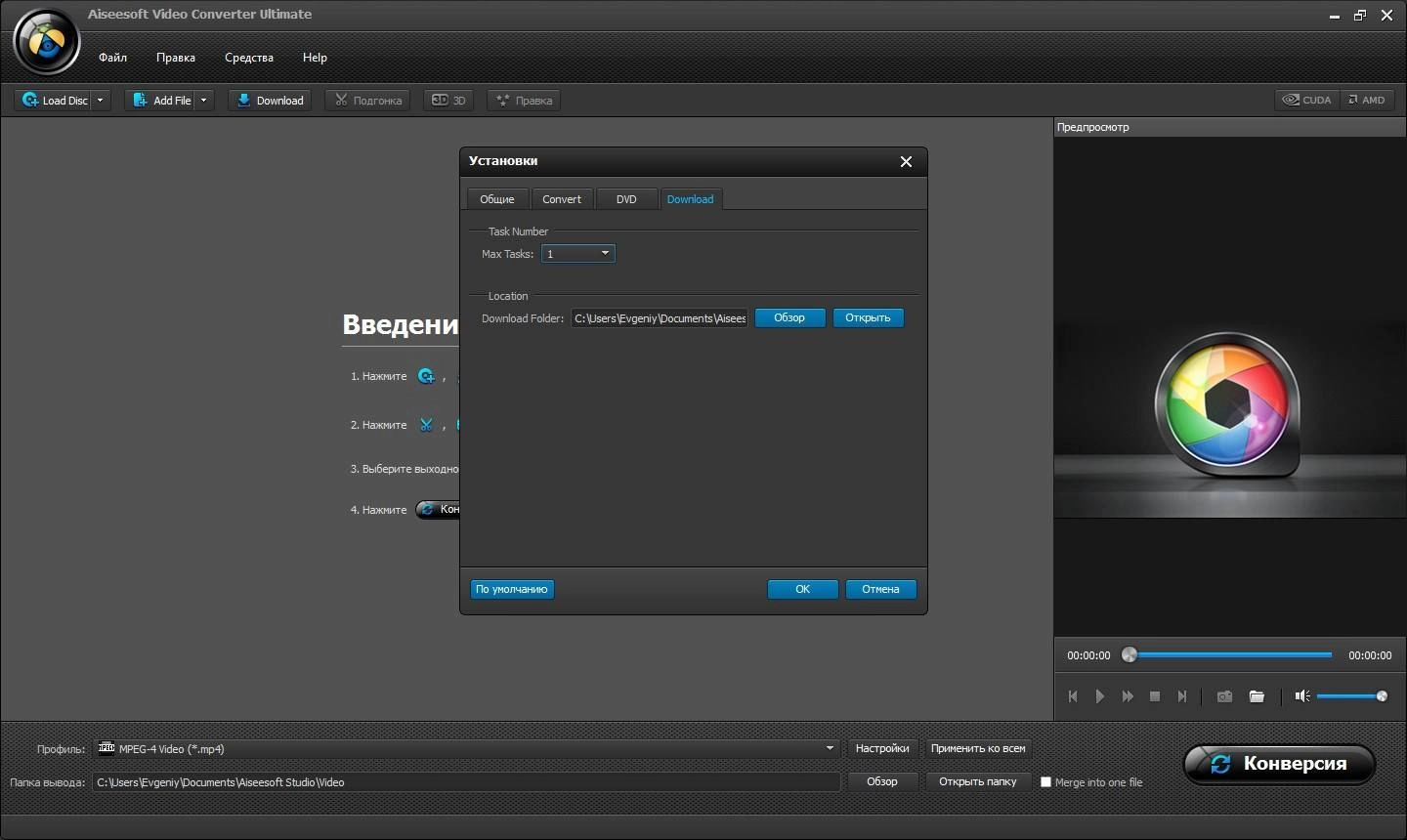Switch to the Общие settings tab

coord(497,199)
